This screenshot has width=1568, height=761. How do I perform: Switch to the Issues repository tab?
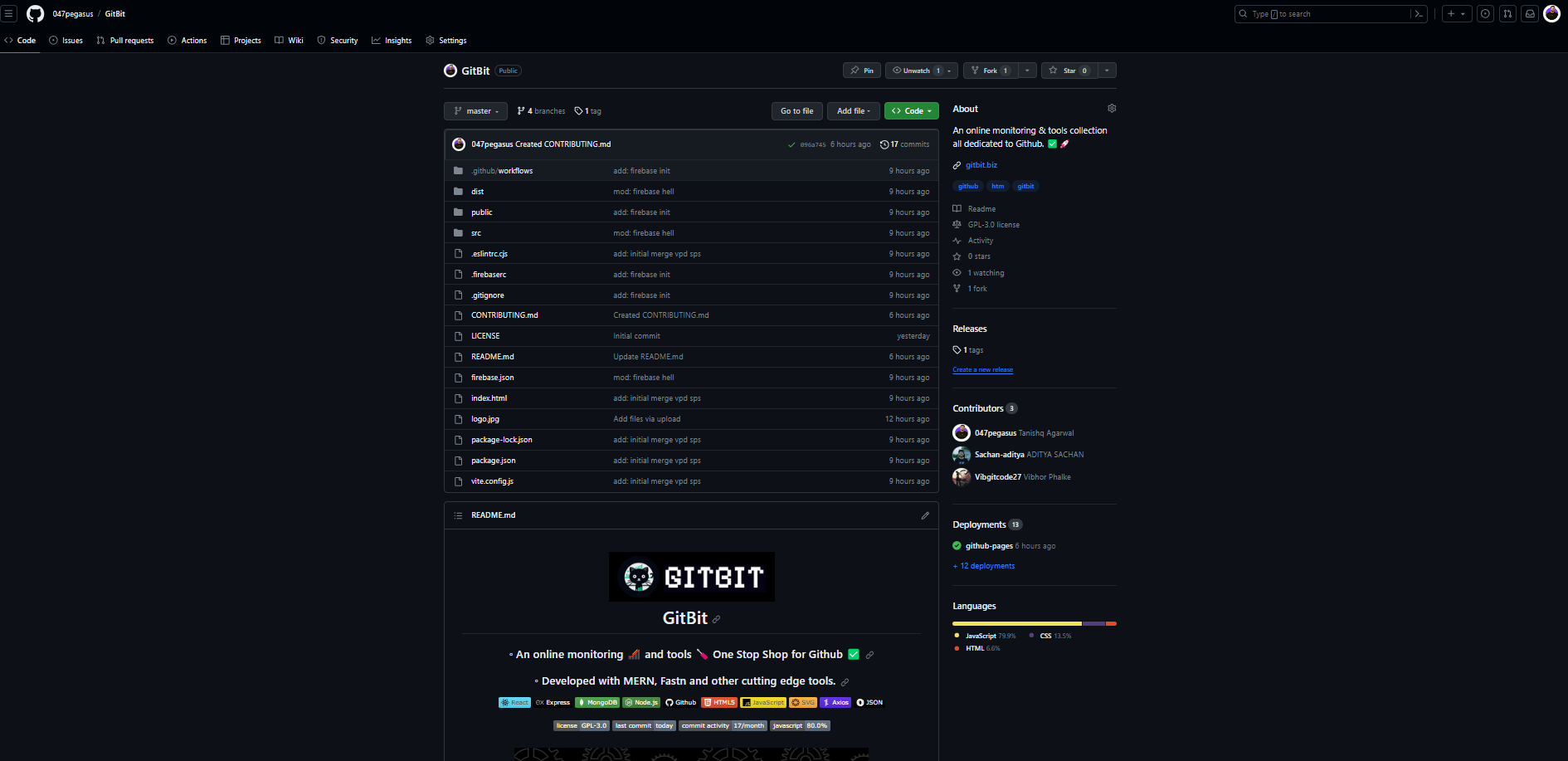(x=66, y=41)
